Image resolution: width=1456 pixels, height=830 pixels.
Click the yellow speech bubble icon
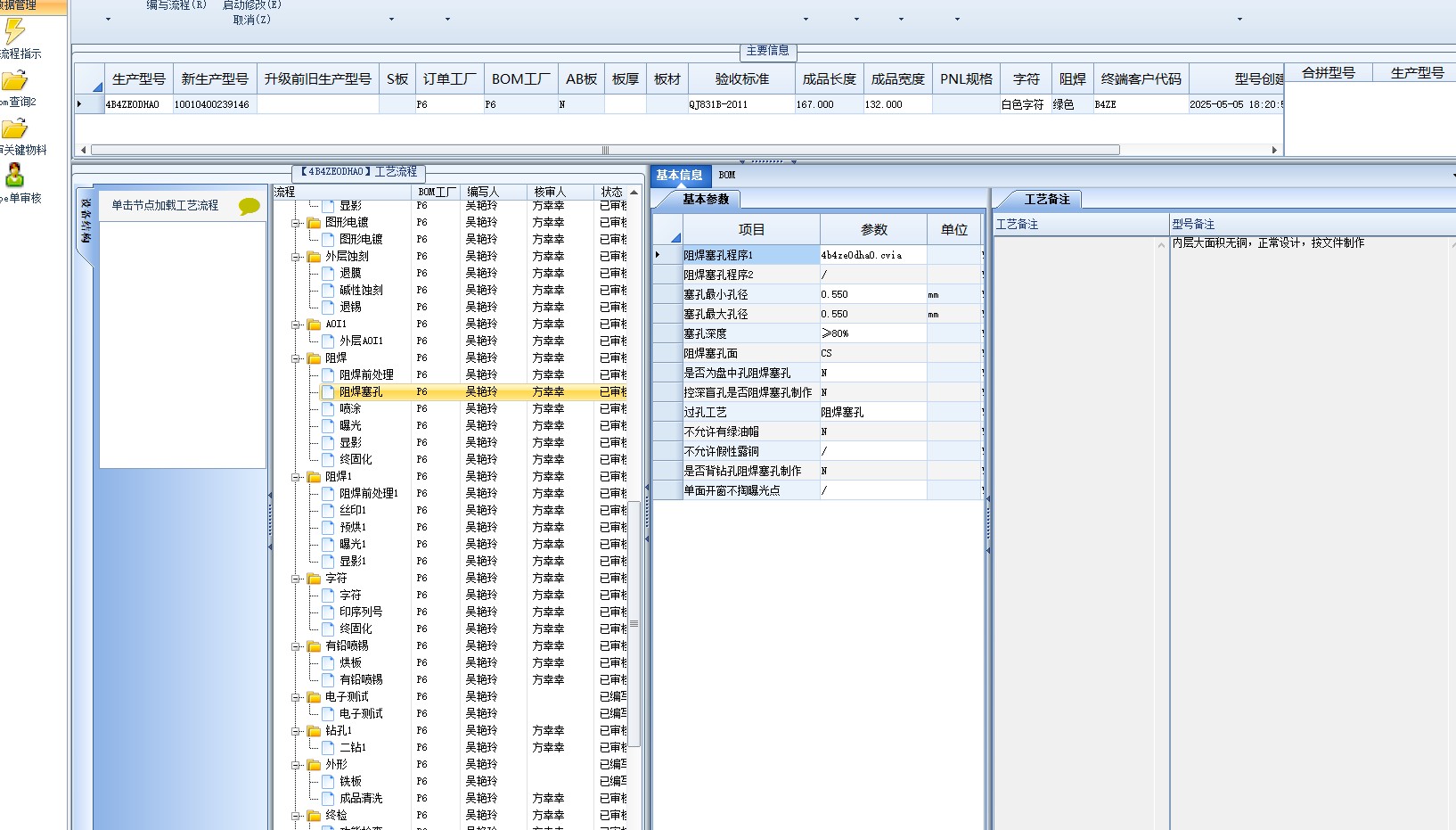click(249, 206)
